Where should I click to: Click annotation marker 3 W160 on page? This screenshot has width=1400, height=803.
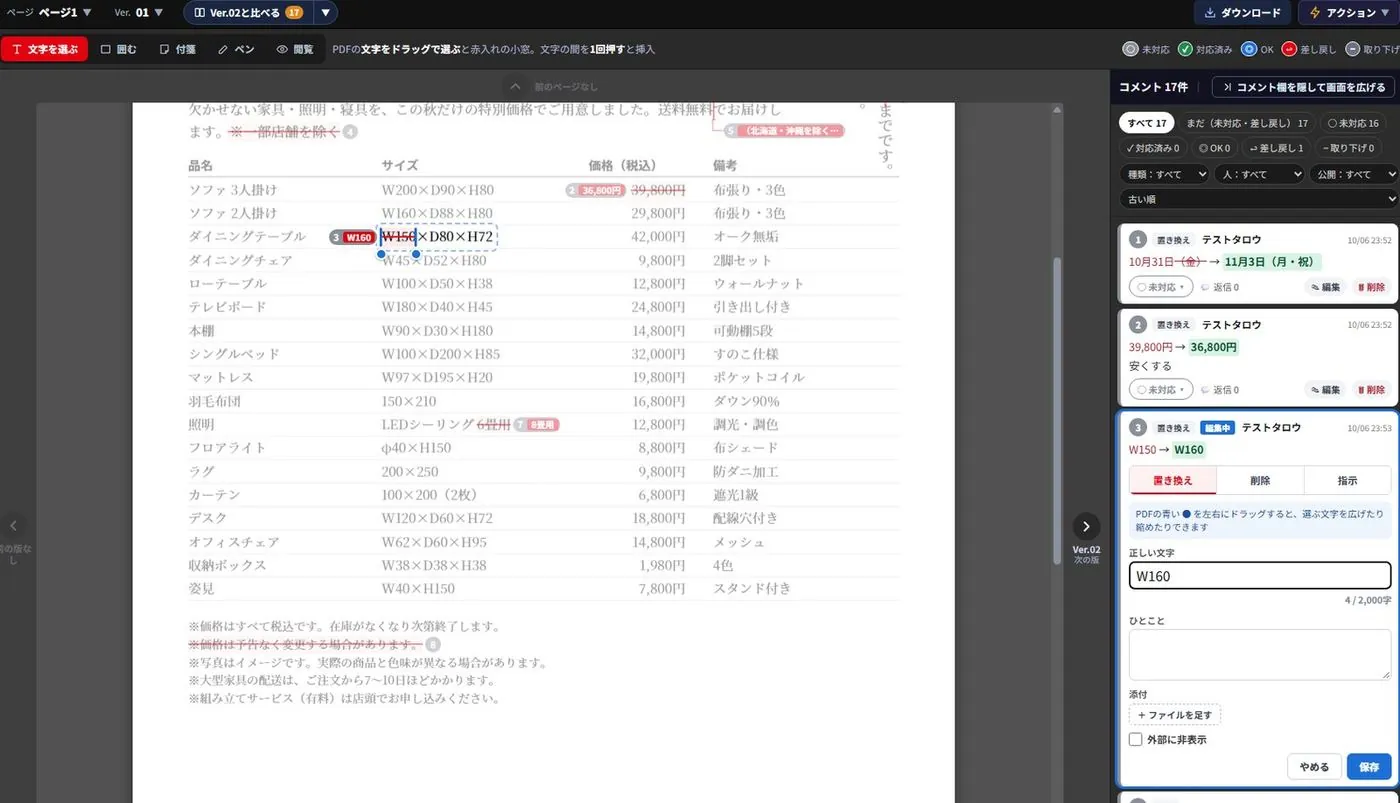pos(353,237)
